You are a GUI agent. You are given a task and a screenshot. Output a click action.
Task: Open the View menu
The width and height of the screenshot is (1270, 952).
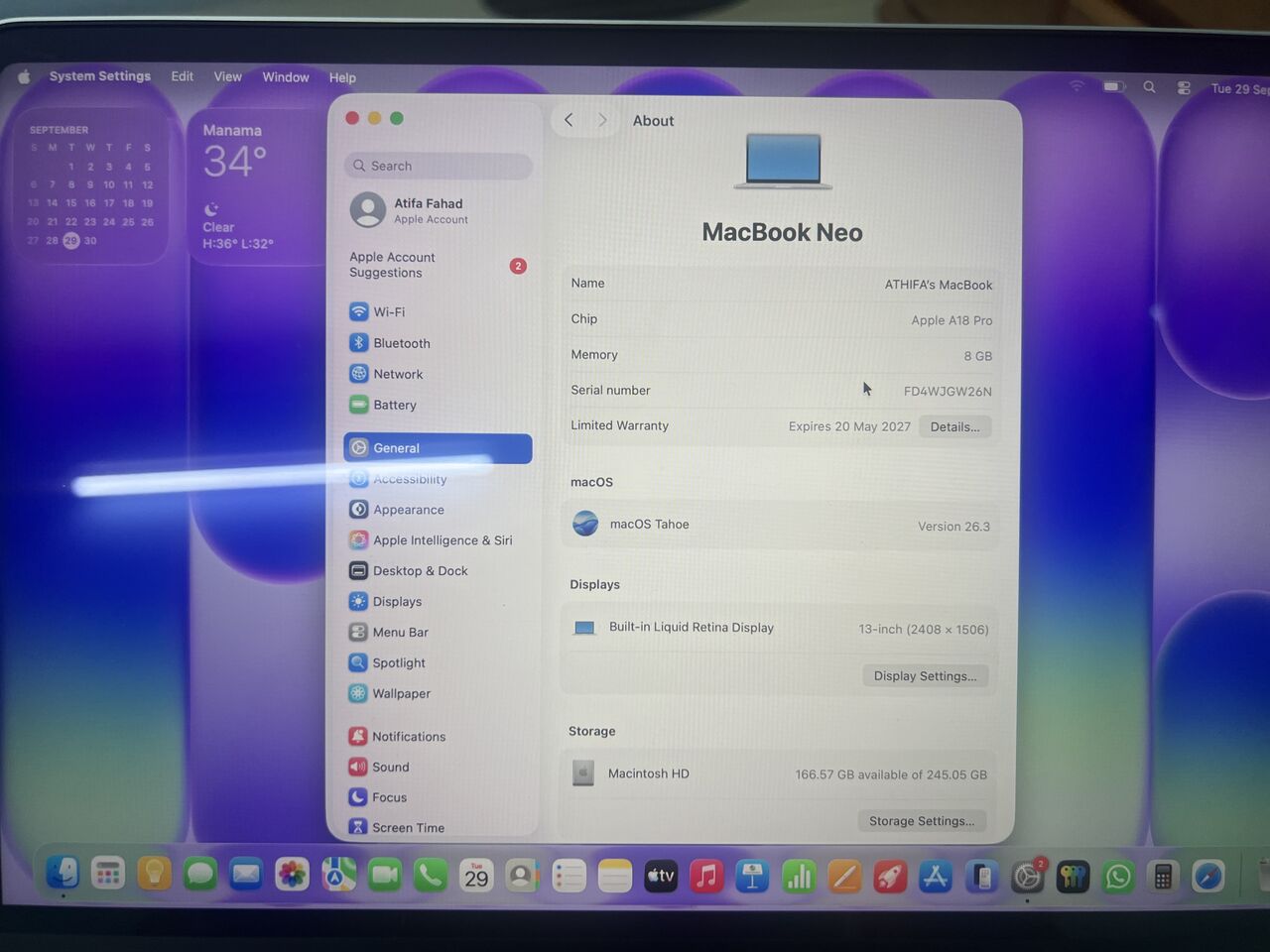point(227,76)
